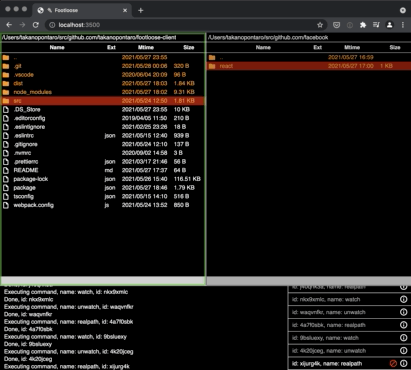The height and width of the screenshot is (370, 411).
Task: Open a new tab with the plus button
Action: tap(141, 10)
